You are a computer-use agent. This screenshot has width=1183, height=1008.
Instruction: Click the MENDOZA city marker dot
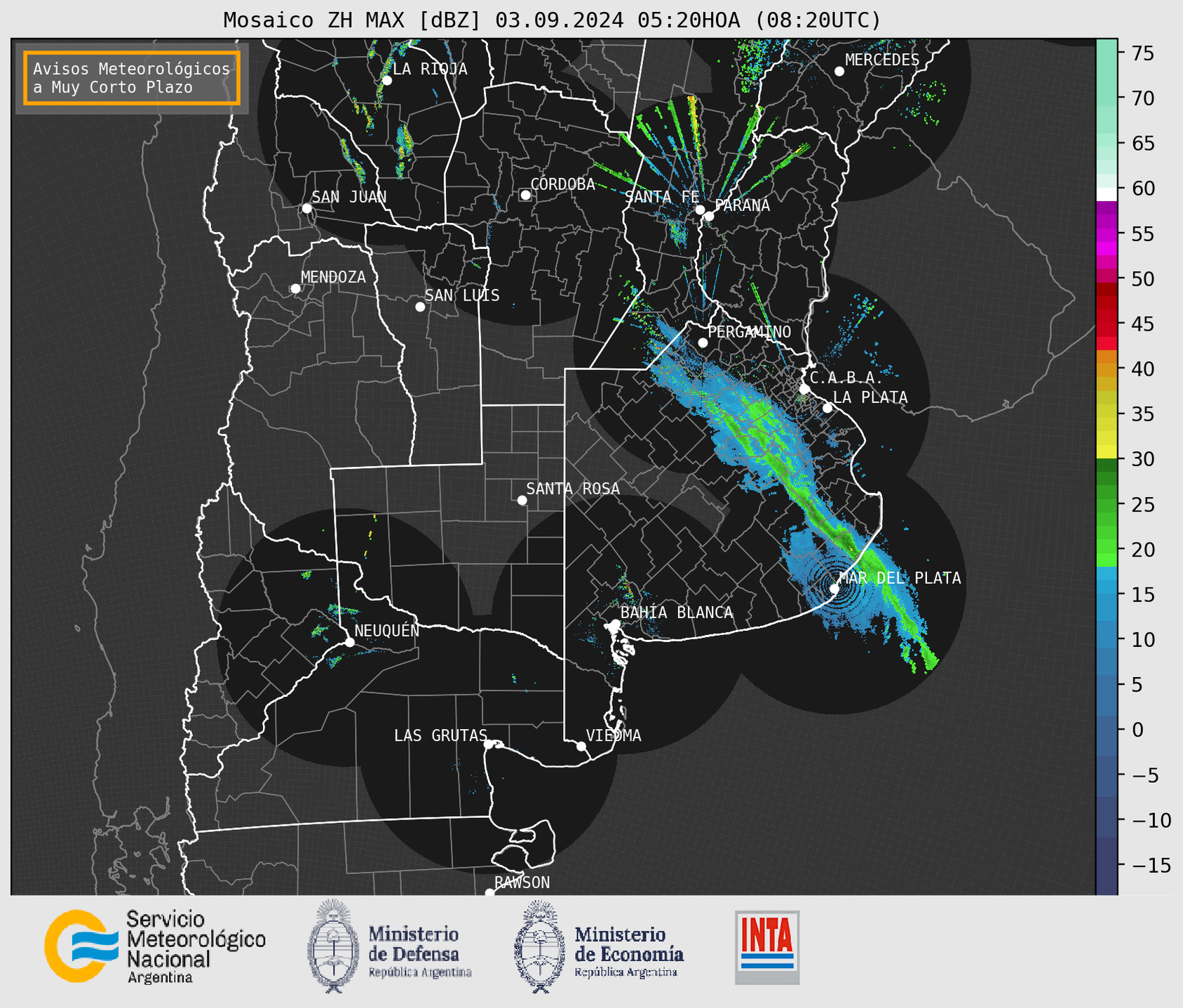(x=296, y=289)
